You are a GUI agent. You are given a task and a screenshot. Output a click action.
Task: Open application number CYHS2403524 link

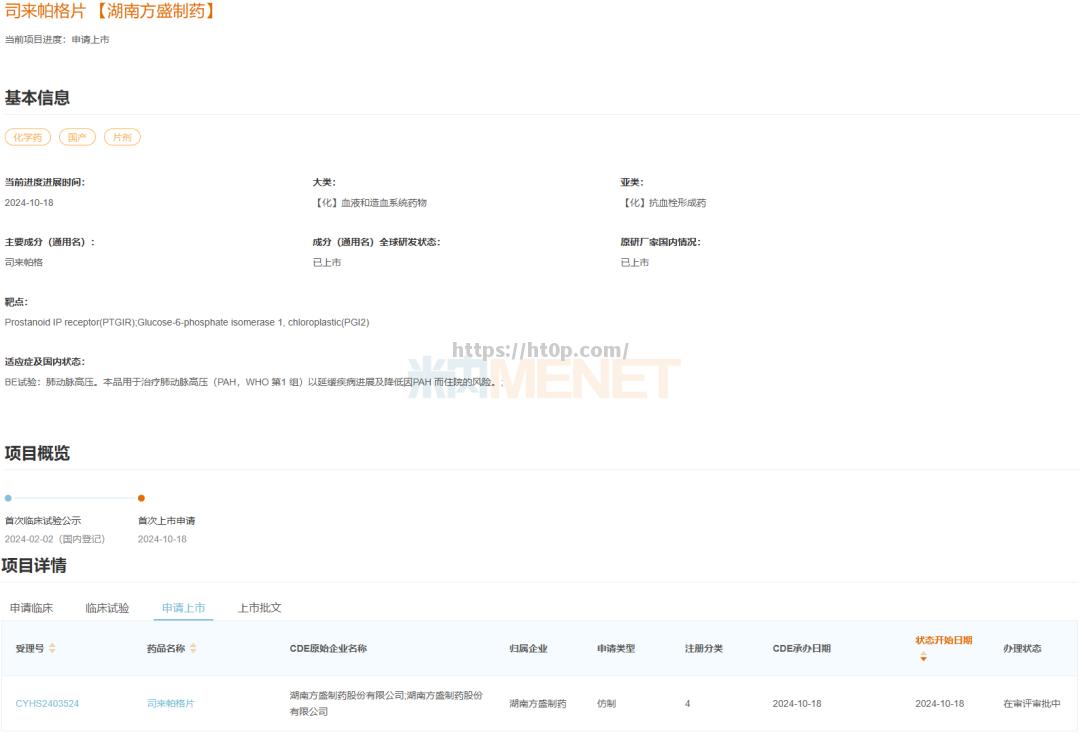(x=48, y=703)
